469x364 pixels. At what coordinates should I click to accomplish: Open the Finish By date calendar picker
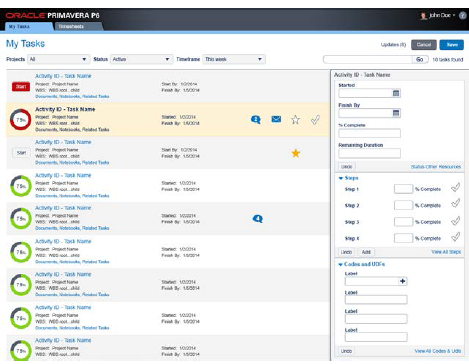click(x=396, y=113)
